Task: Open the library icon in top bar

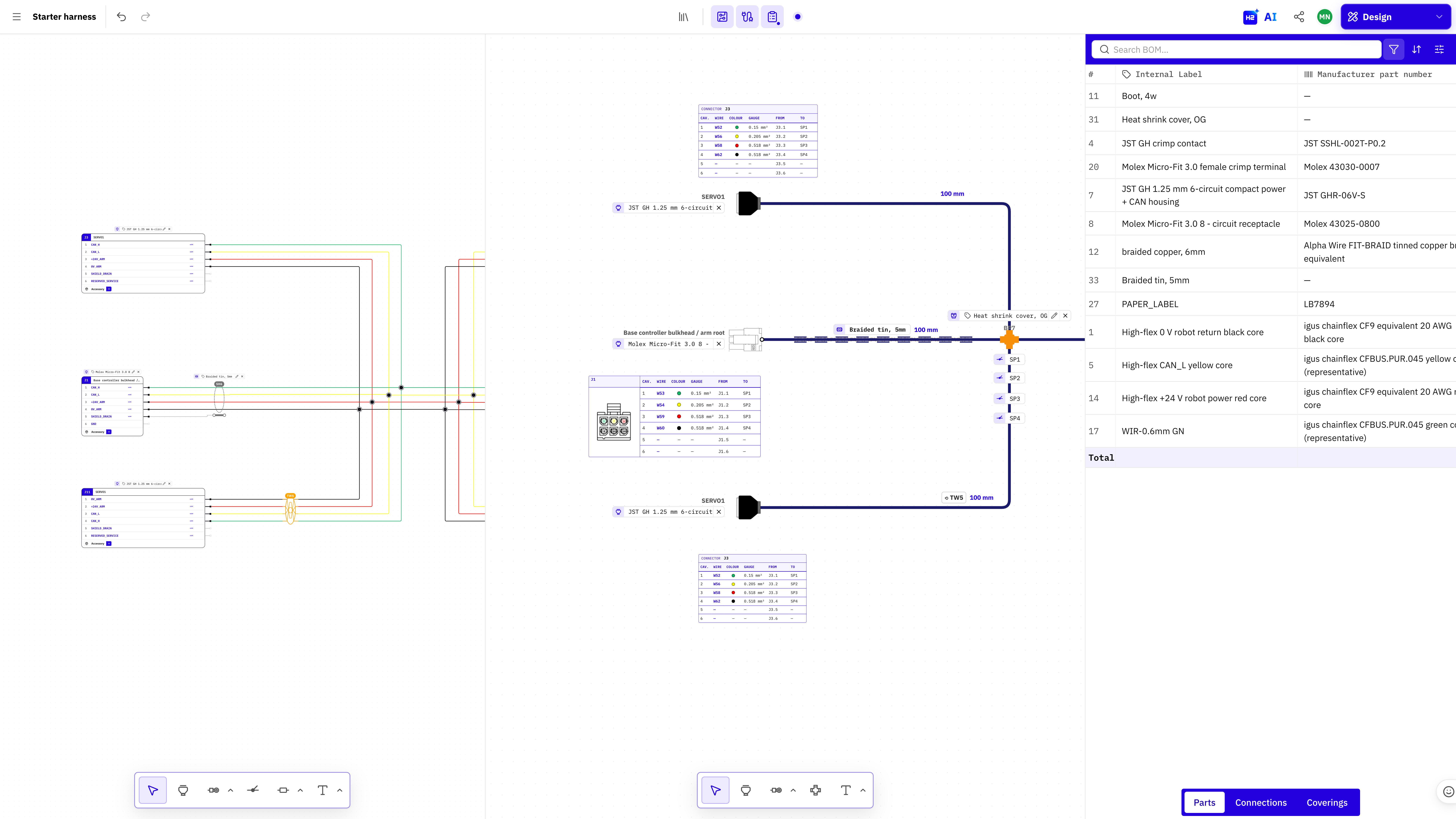Action: click(x=683, y=17)
